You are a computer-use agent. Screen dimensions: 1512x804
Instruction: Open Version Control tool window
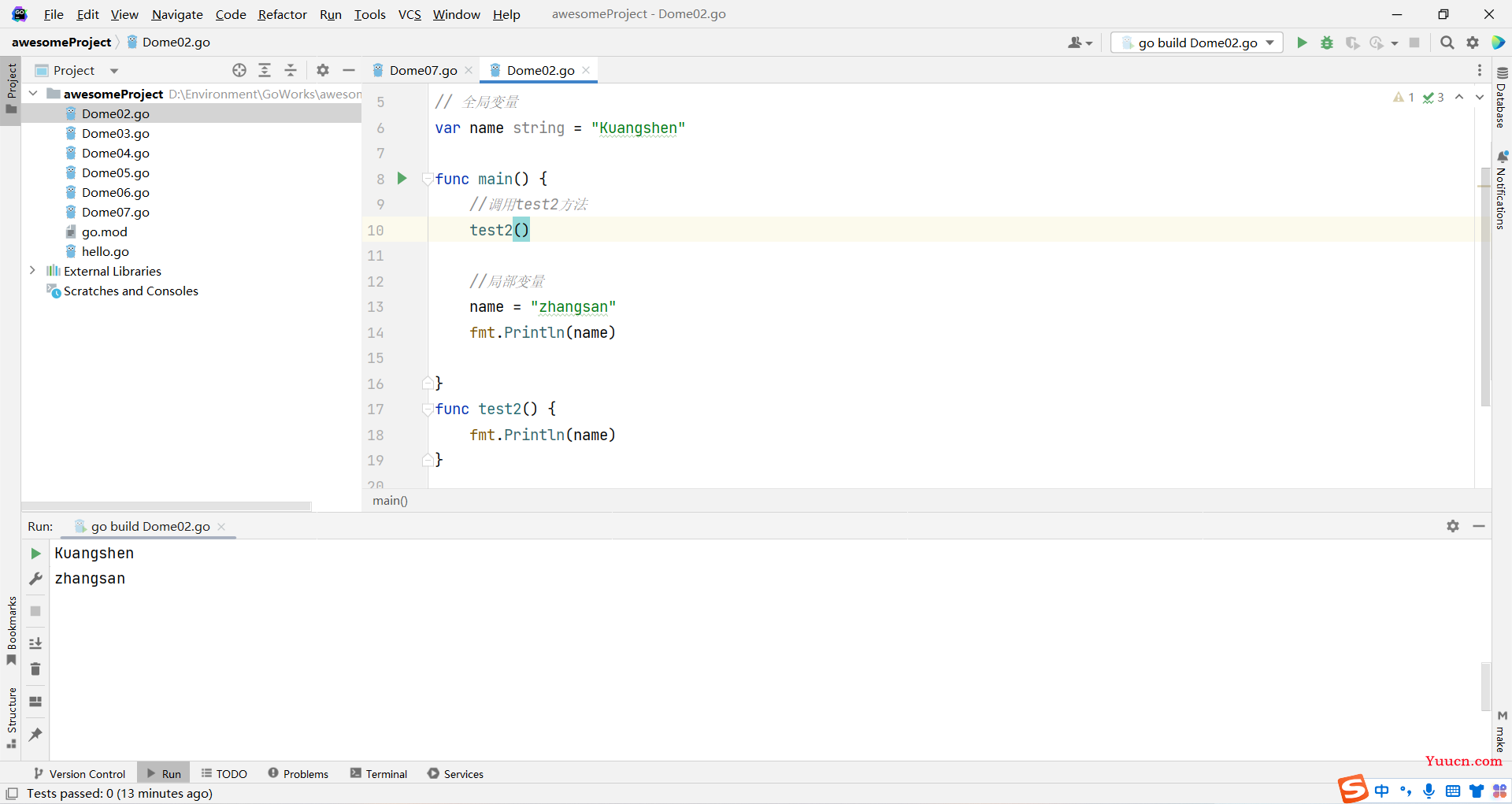coord(80,774)
